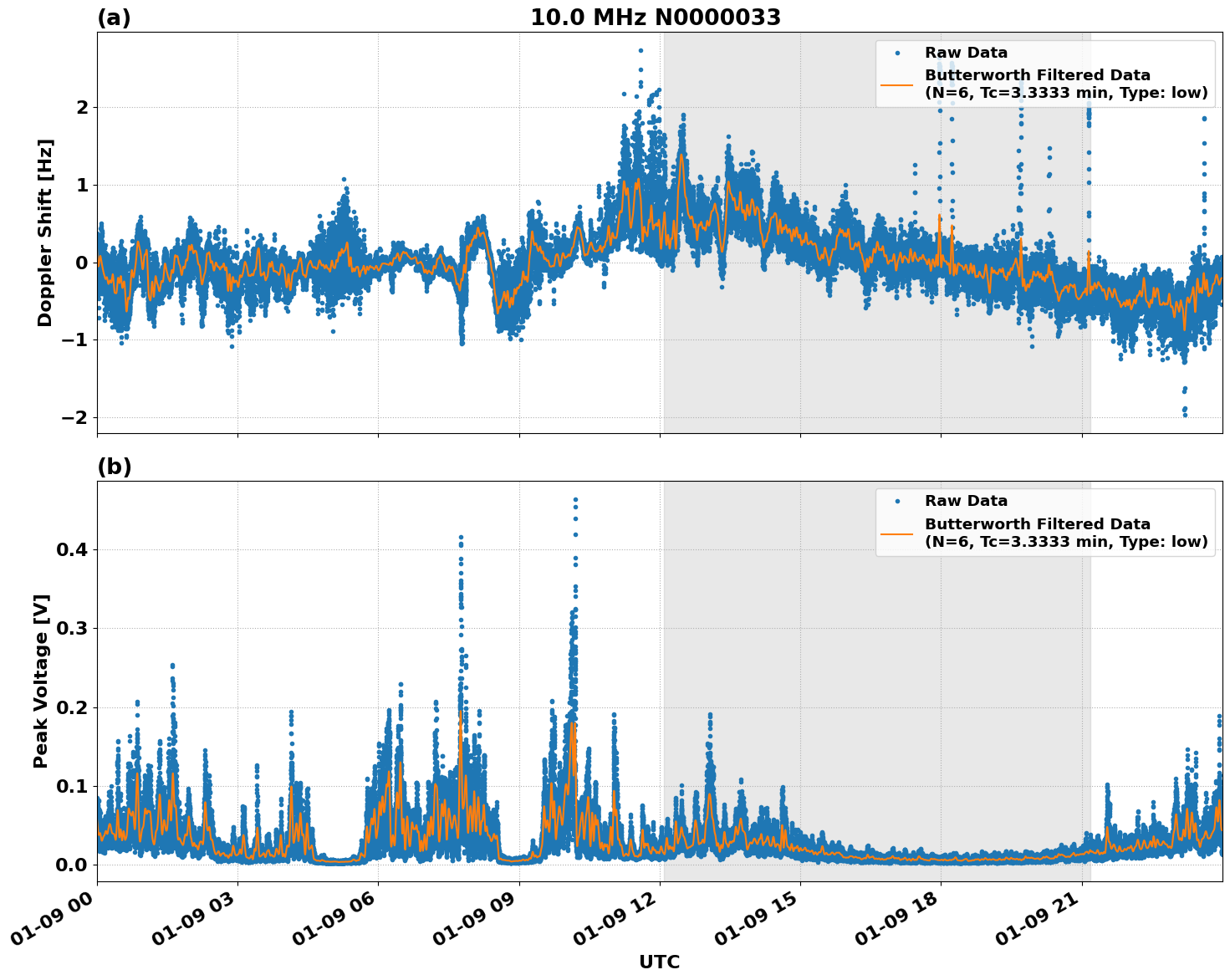Screen dimensions: 1230x980
Task: Click the highest Doppler Shift outlier point near 01-09 12
Action: [x=639, y=50]
